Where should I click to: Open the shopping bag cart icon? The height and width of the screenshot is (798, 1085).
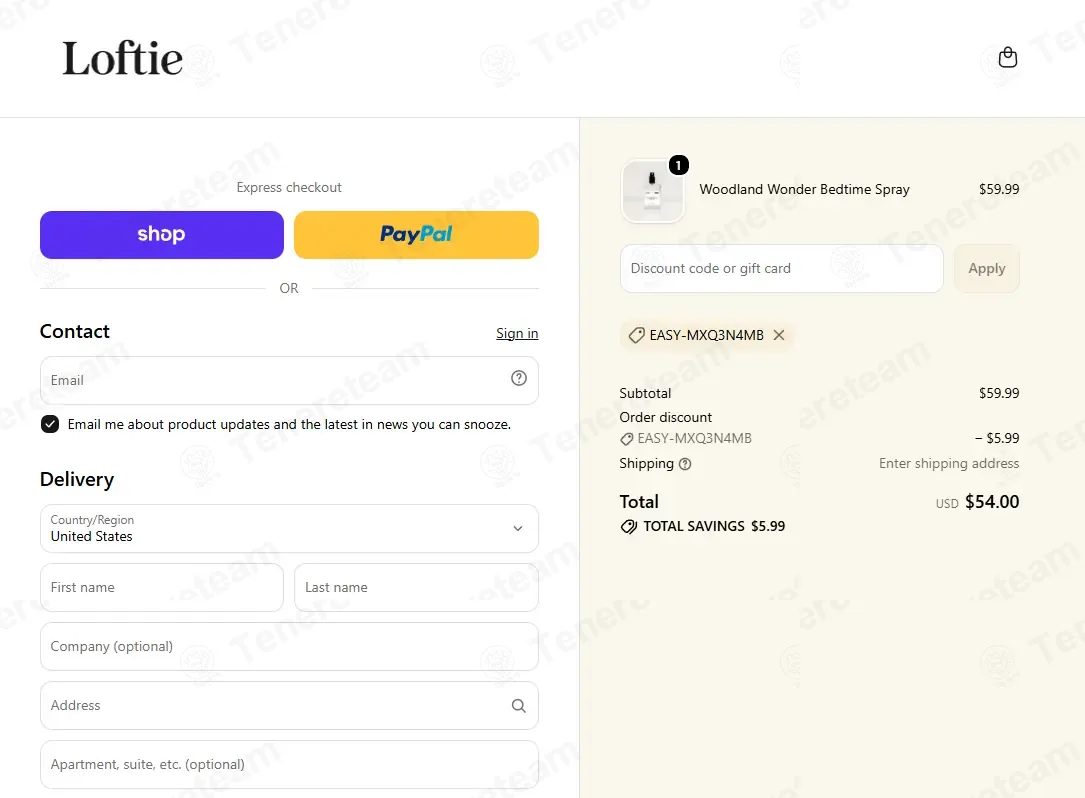pyautogui.click(x=1008, y=57)
